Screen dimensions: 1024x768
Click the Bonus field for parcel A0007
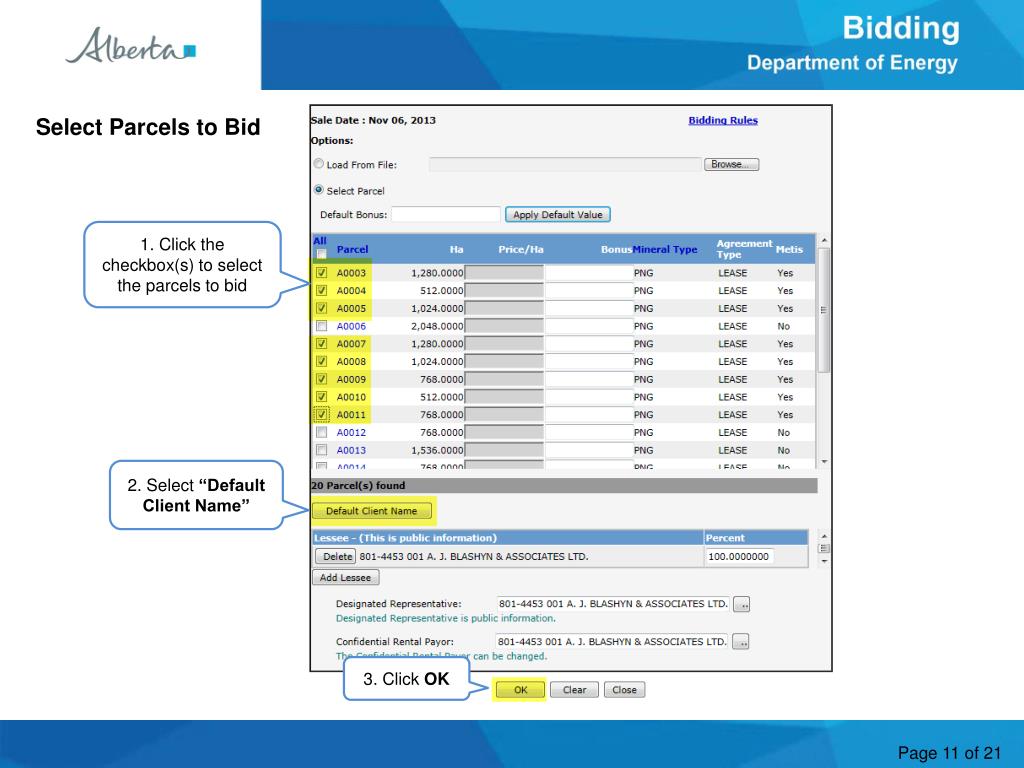589,344
